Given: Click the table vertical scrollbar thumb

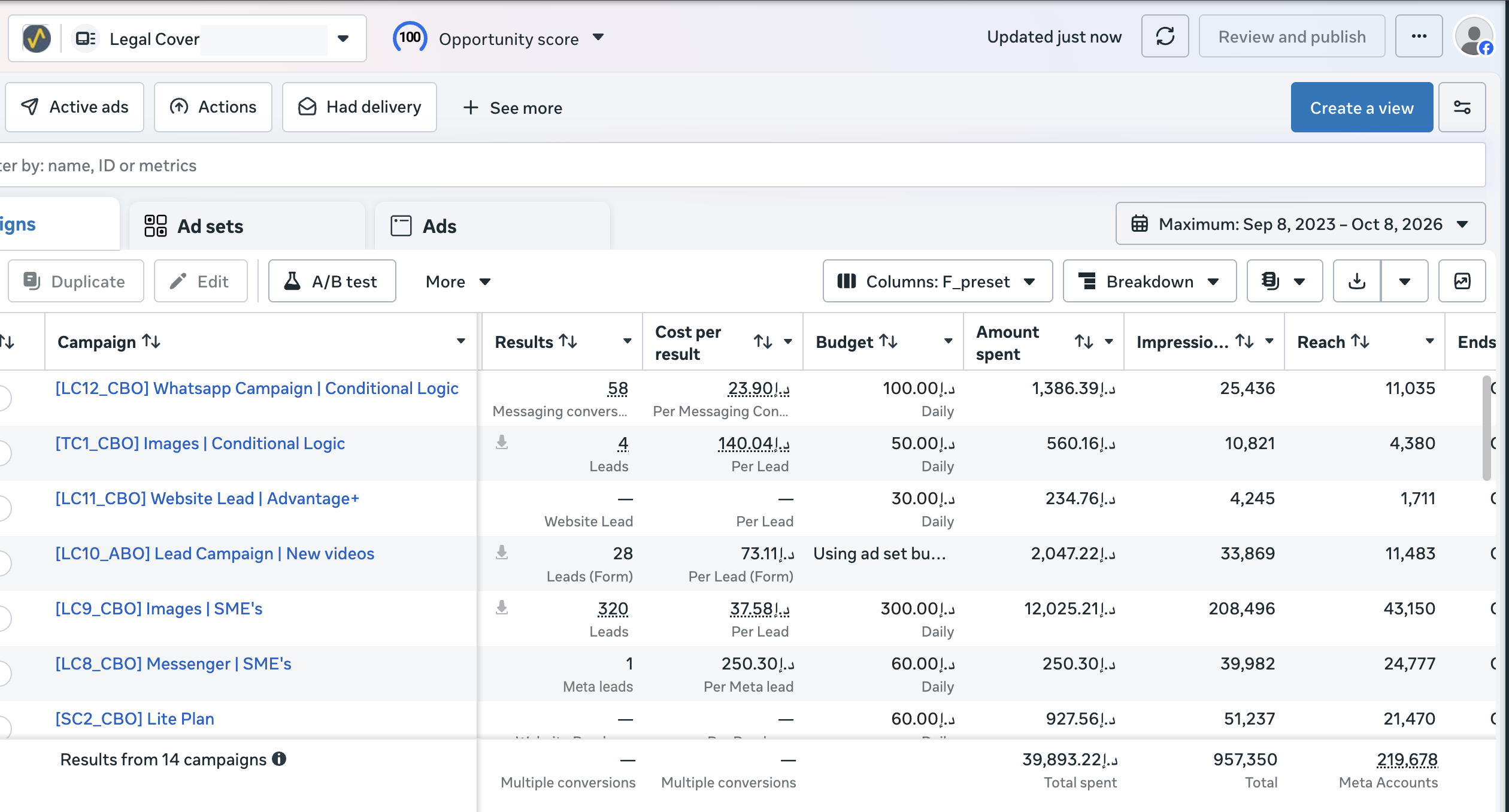Looking at the screenshot, I should click(1486, 428).
